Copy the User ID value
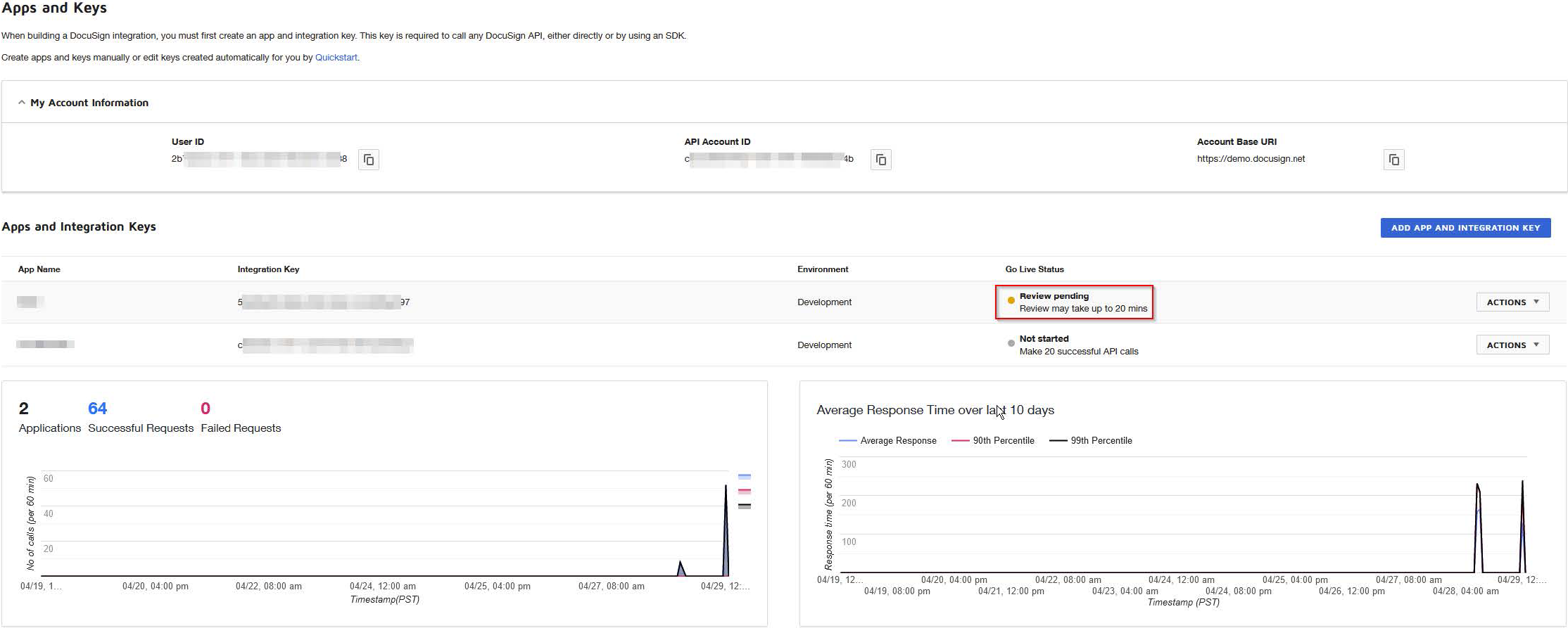The width and height of the screenshot is (1568, 628). [369, 160]
